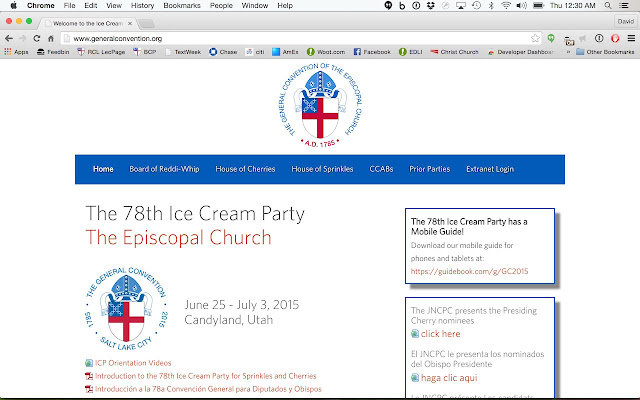Open the Bookmarks menu
Viewport: 640px width, 400px height.
(182, 5)
